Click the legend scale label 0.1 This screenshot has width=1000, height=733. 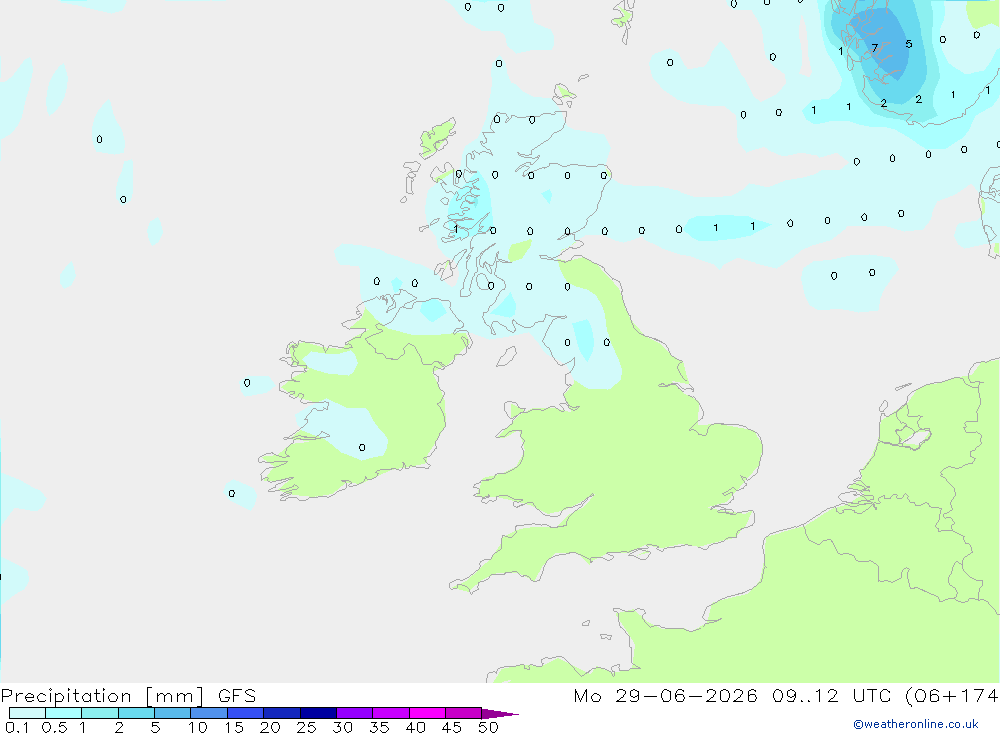tap(16, 727)
